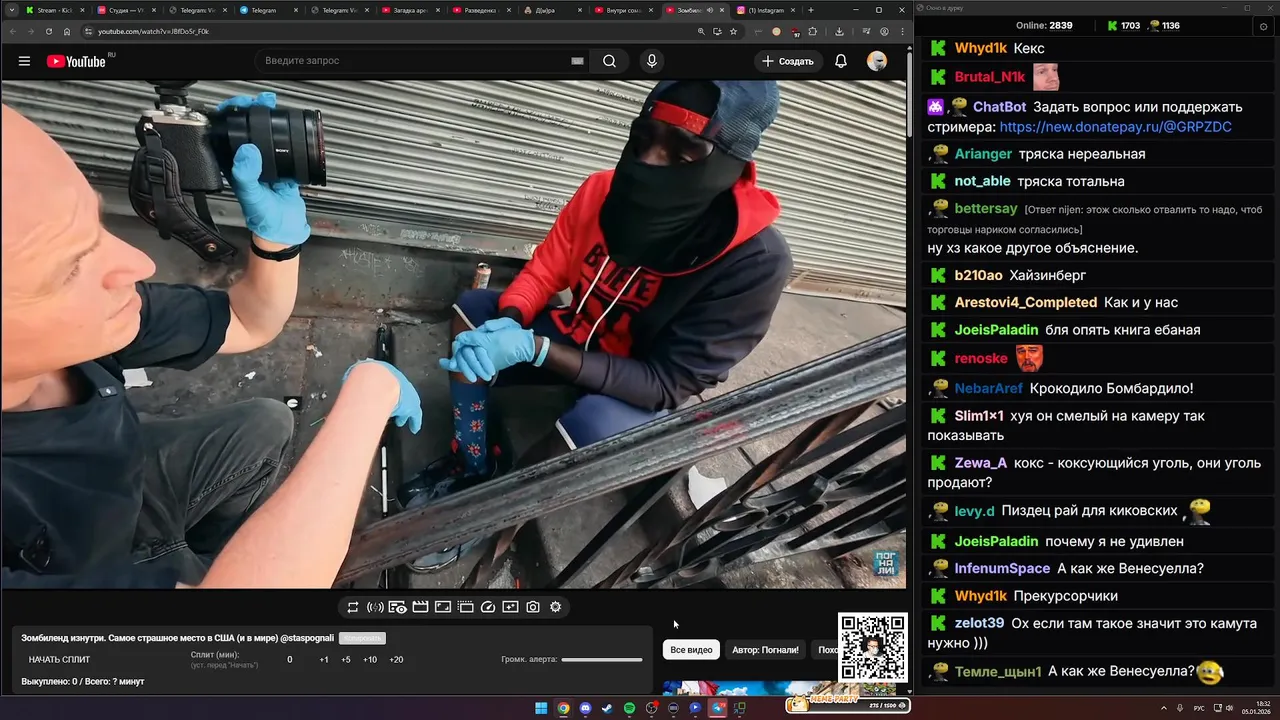Switch to the Загадка YouTube tab
The width and height of the screenshot is (1280, 720).
pos(410,10)
